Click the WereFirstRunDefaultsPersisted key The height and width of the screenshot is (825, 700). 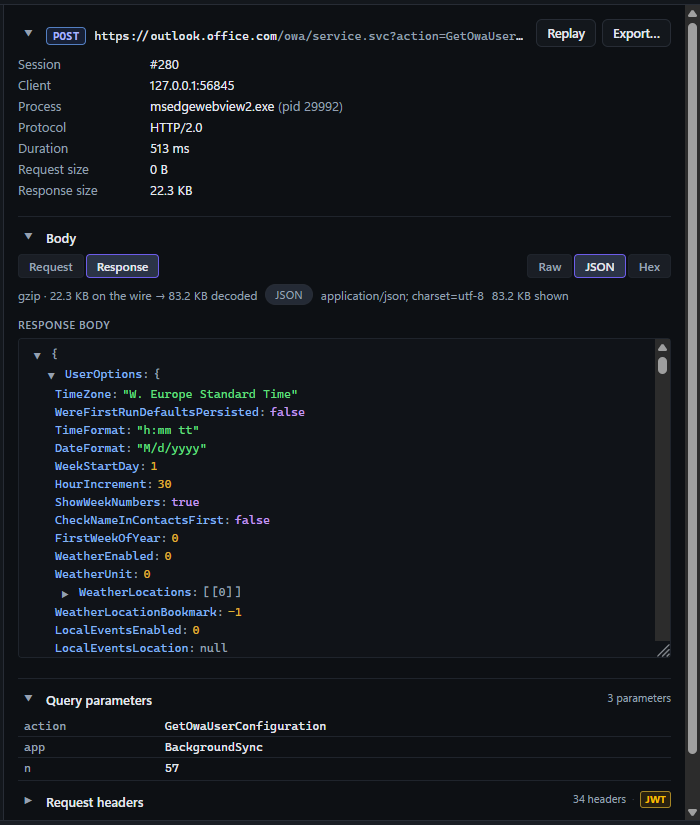click(157, 412)
